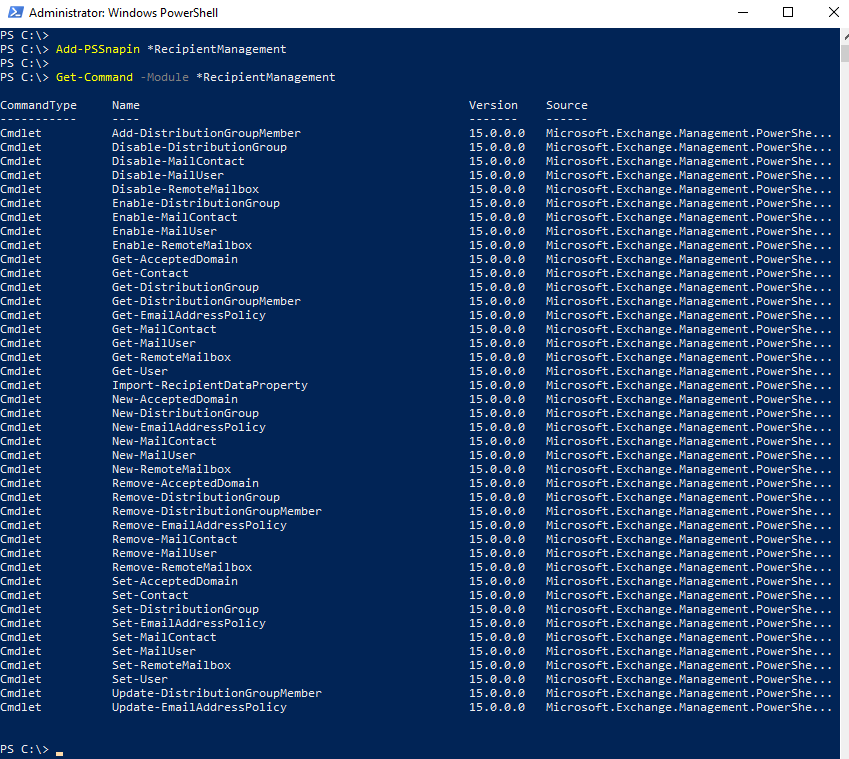Click Set-MailUser cmdlet name
Screen dimensions: 849x759
(x=154, y=652)
